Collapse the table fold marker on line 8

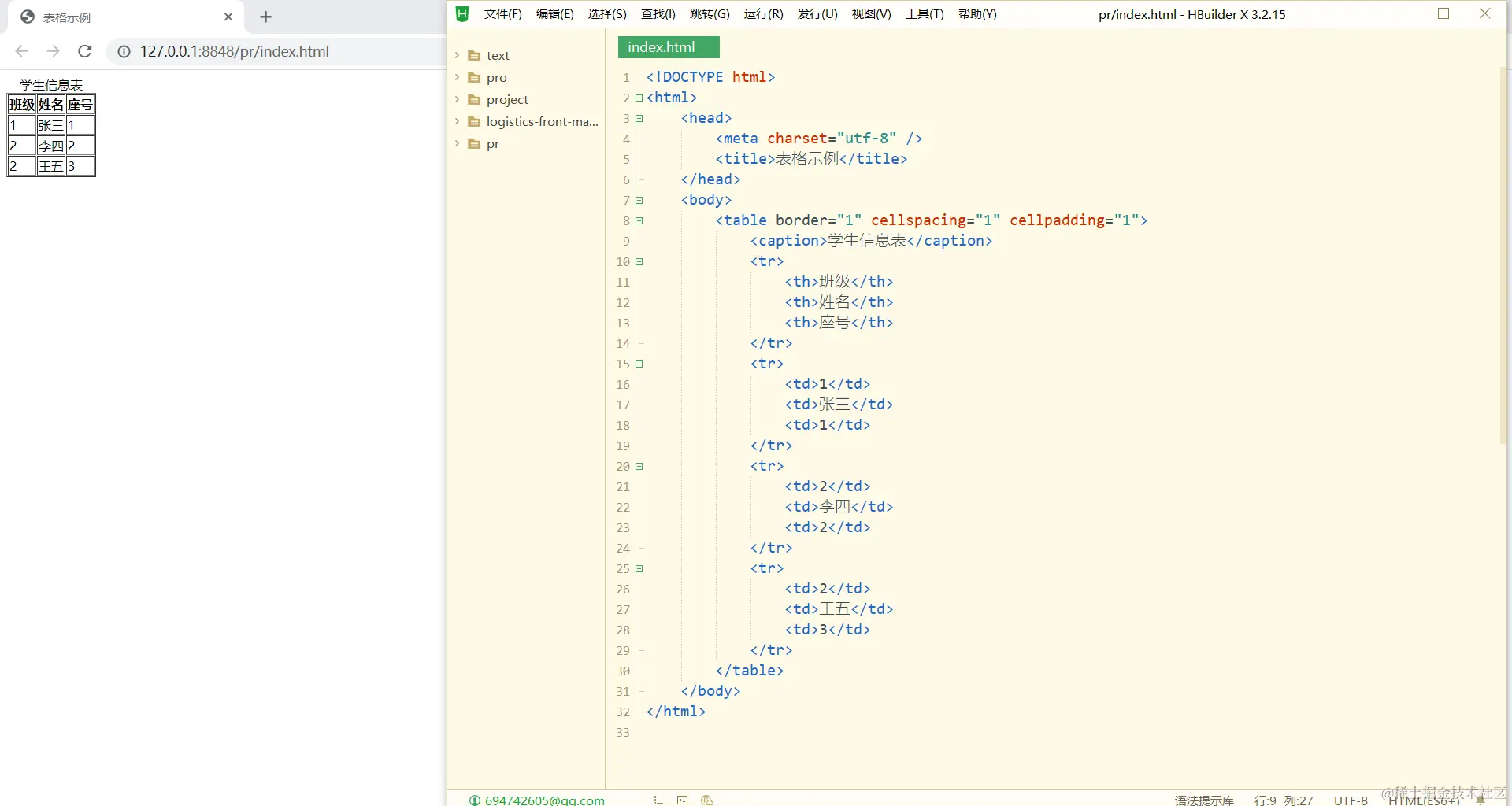(x=639, y=220)
